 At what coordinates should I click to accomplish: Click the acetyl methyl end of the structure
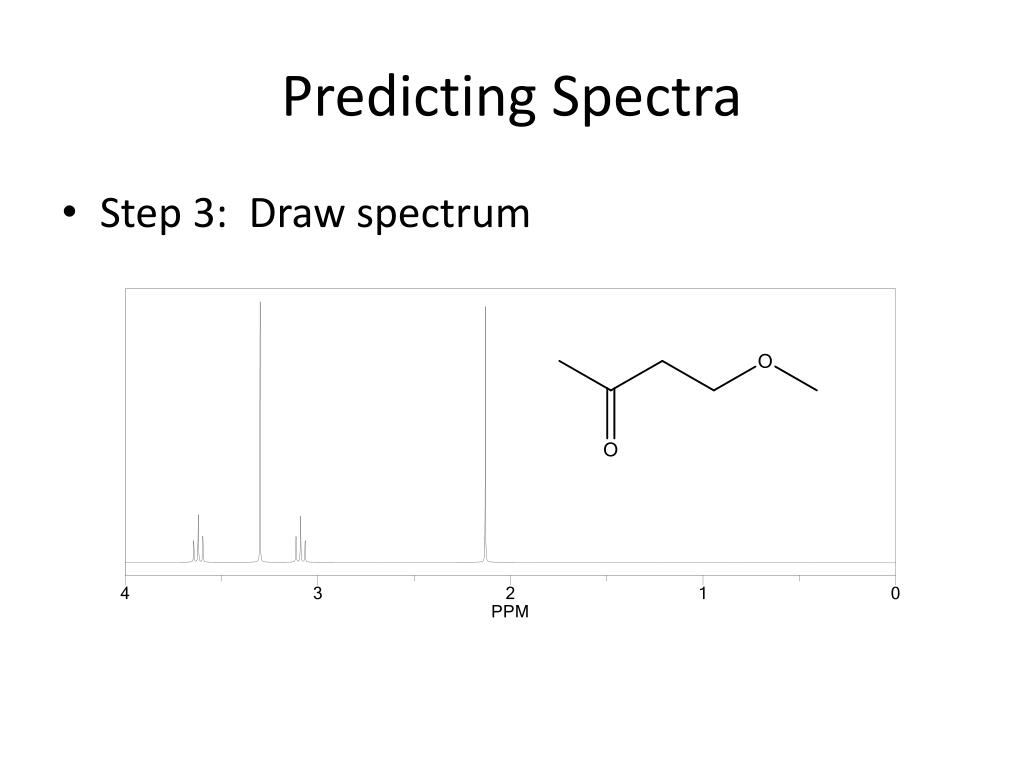coord(564,363)
